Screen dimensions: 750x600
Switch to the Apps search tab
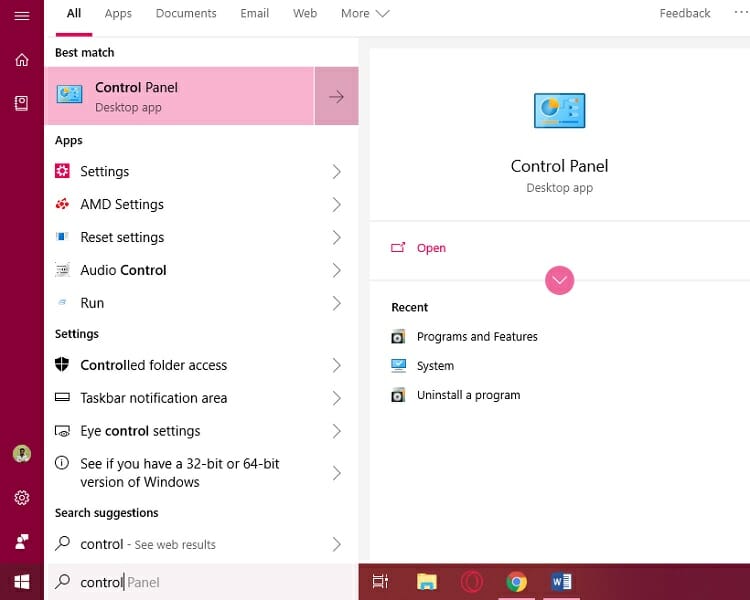[118, 13]
